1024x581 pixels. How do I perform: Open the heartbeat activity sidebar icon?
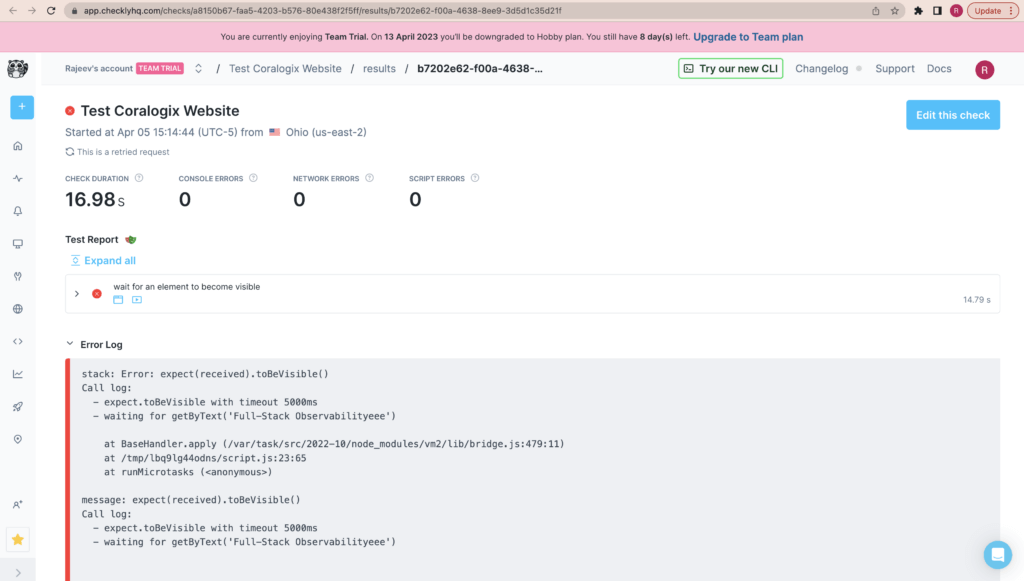click(18, 178)
